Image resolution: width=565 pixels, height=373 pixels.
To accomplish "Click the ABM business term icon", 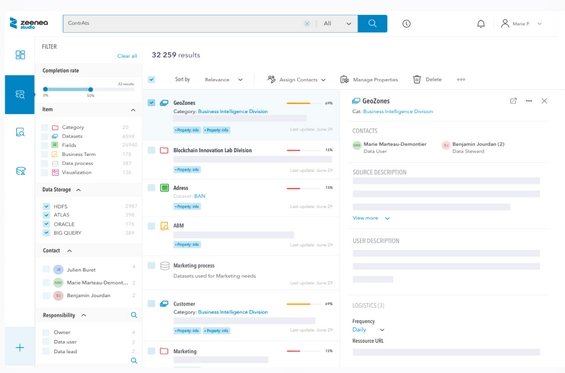I will [164, 226].
